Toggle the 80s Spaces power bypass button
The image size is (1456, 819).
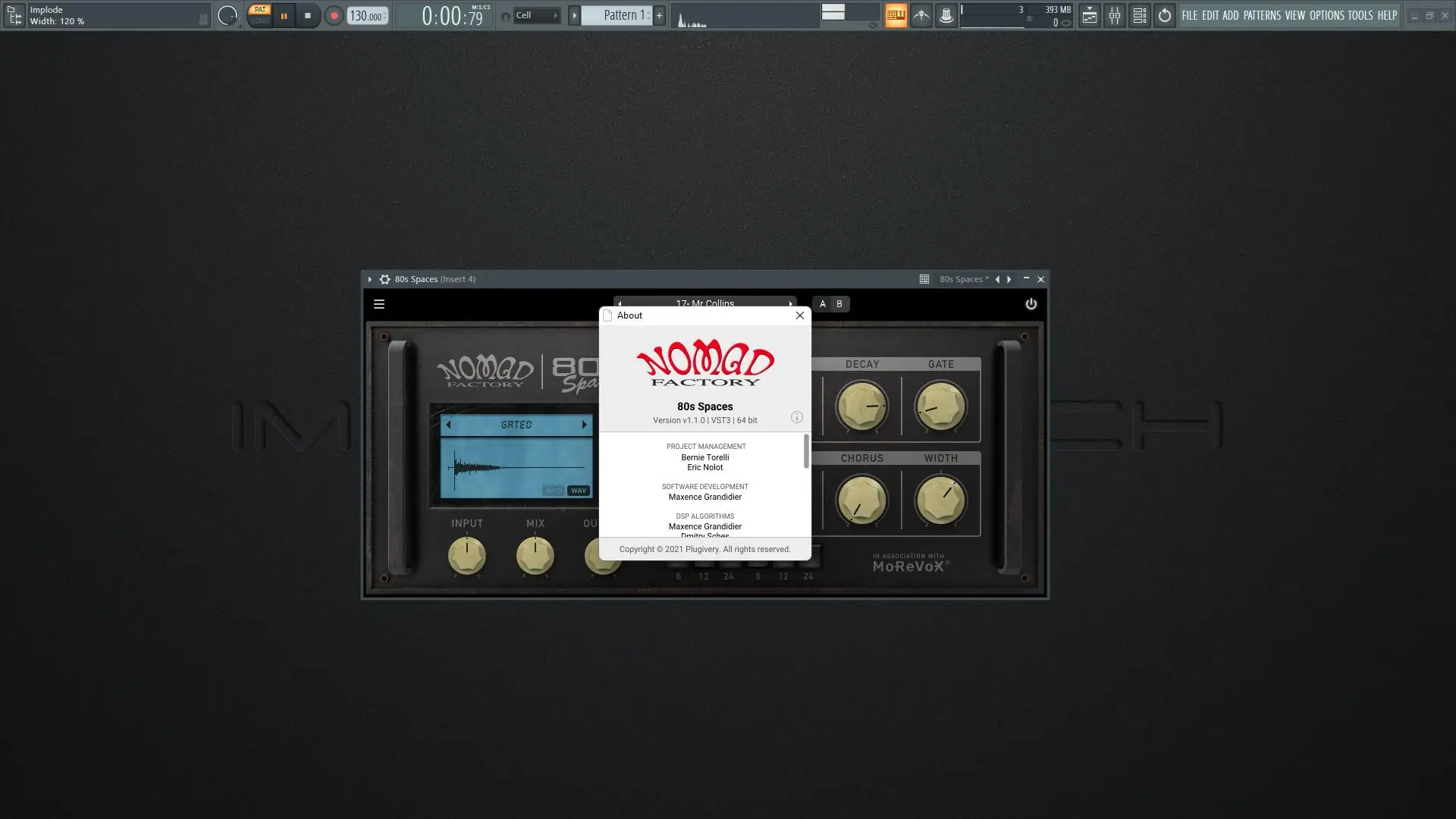tap(1031, 304)
